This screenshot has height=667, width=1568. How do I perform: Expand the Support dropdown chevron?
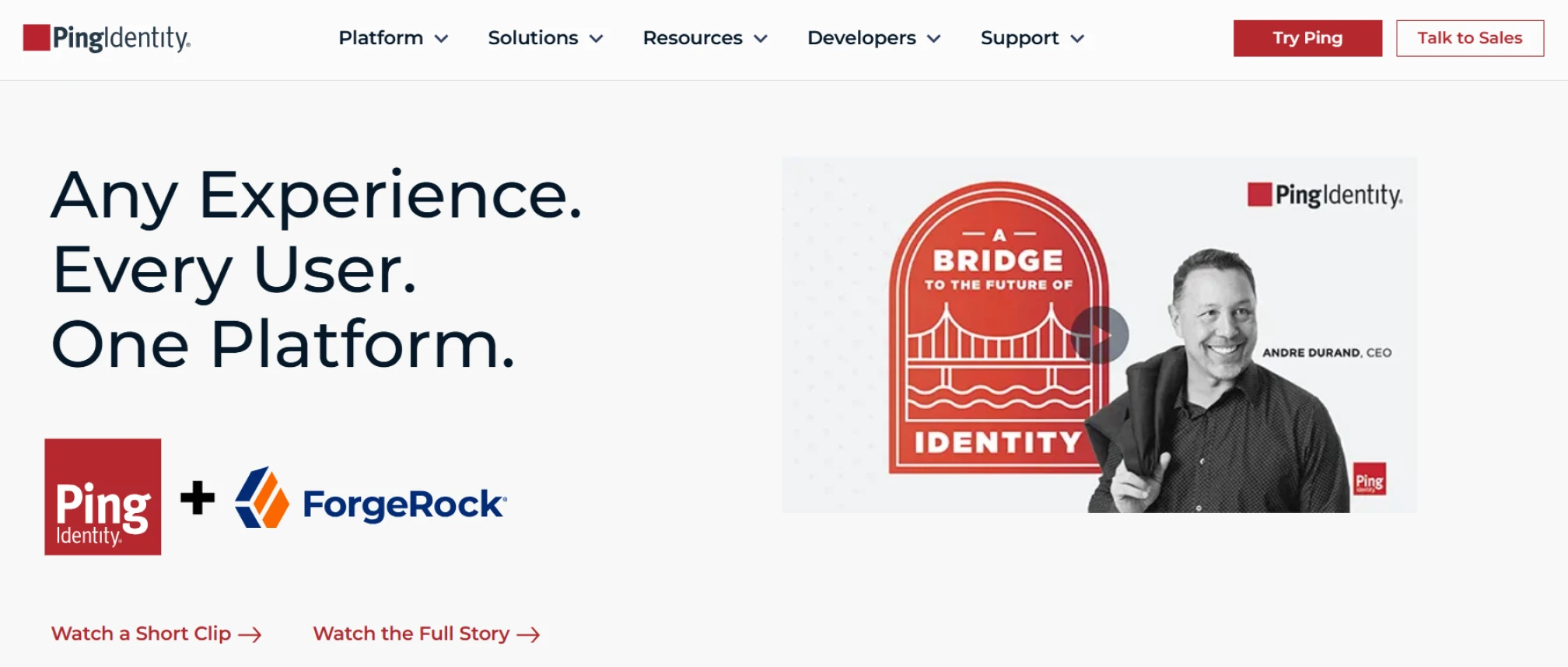pyautogui.click(x=1077, y=39)
